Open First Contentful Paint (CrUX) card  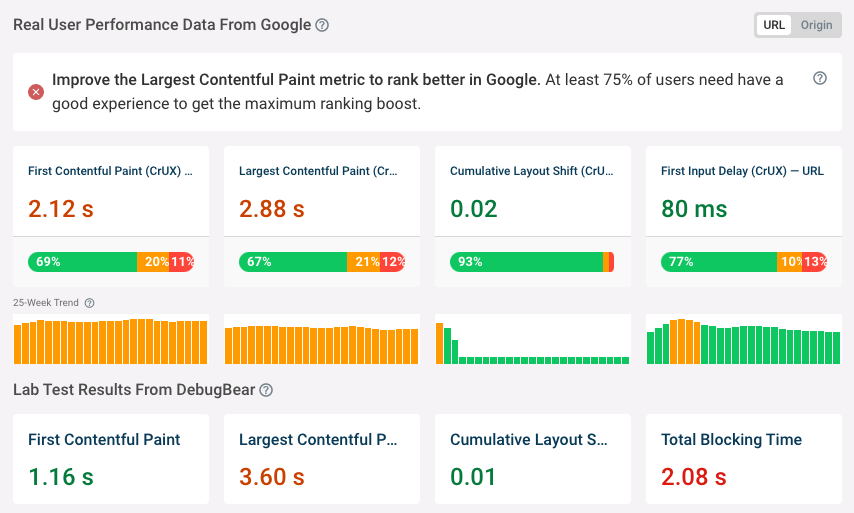[x=110, y=172]
